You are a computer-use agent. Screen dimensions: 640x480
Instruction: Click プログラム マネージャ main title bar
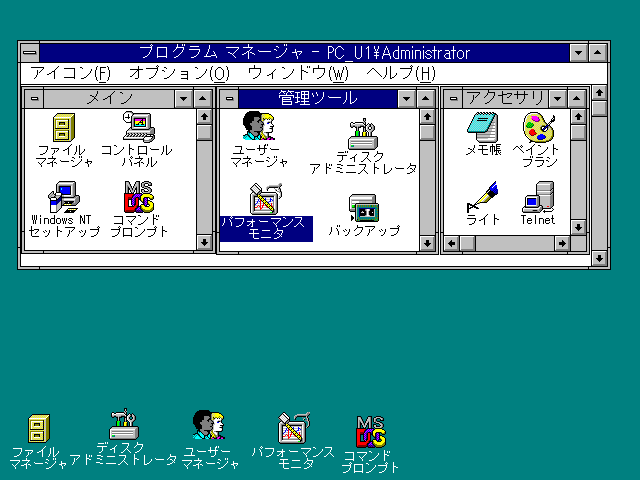tap(304, 53)
